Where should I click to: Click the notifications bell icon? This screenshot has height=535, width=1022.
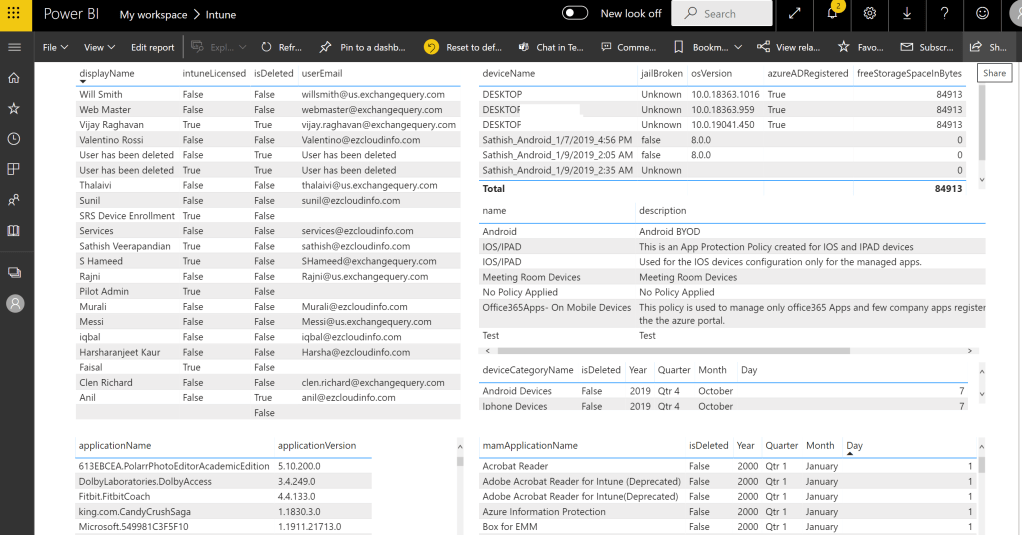point(832,14)
